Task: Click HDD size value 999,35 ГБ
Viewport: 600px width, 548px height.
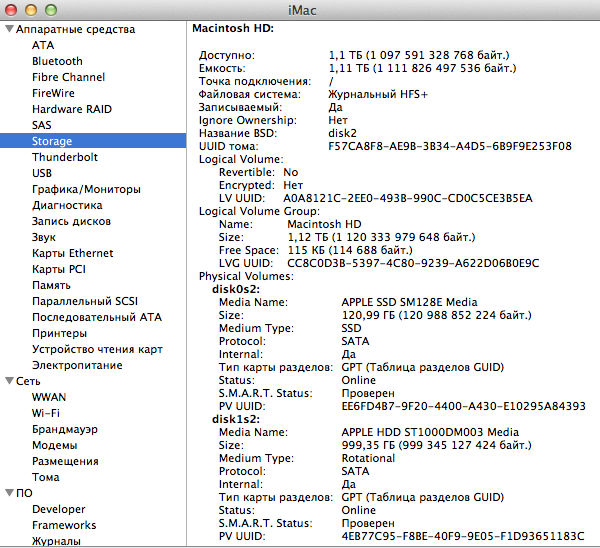Action: click(437, 445)
